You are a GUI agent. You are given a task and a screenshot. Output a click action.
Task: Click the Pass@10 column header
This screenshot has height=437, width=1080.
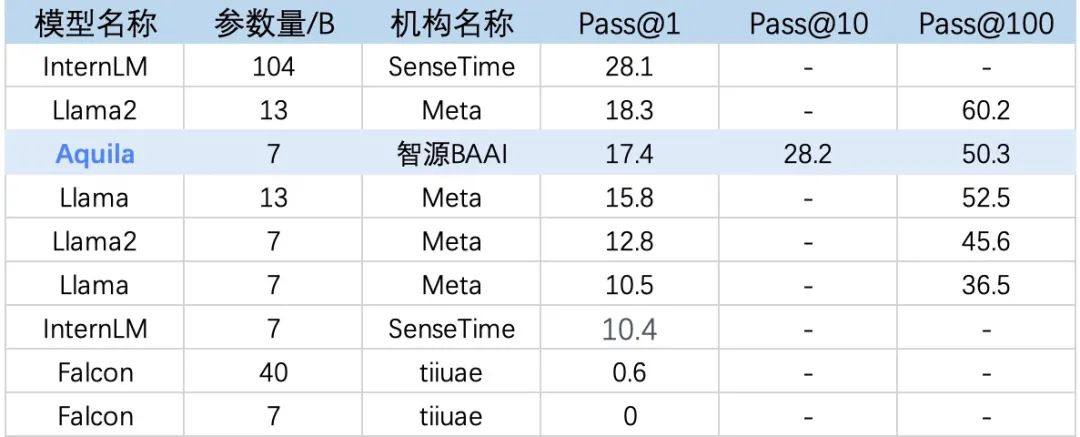[808, 24]
